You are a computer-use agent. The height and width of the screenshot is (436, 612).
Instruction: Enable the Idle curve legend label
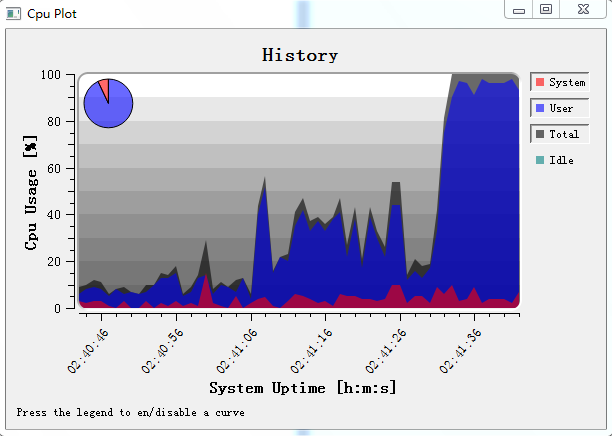(x=562, y=160)
